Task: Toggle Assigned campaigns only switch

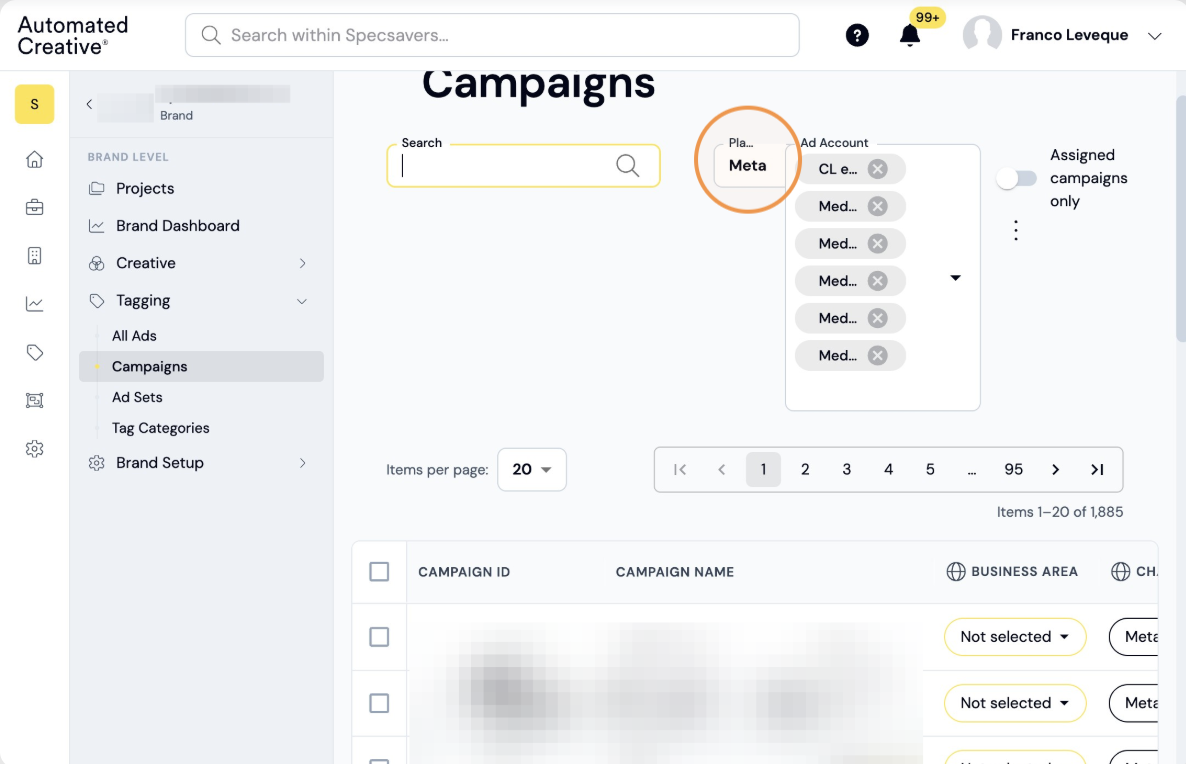Action: click(1016, 179)
